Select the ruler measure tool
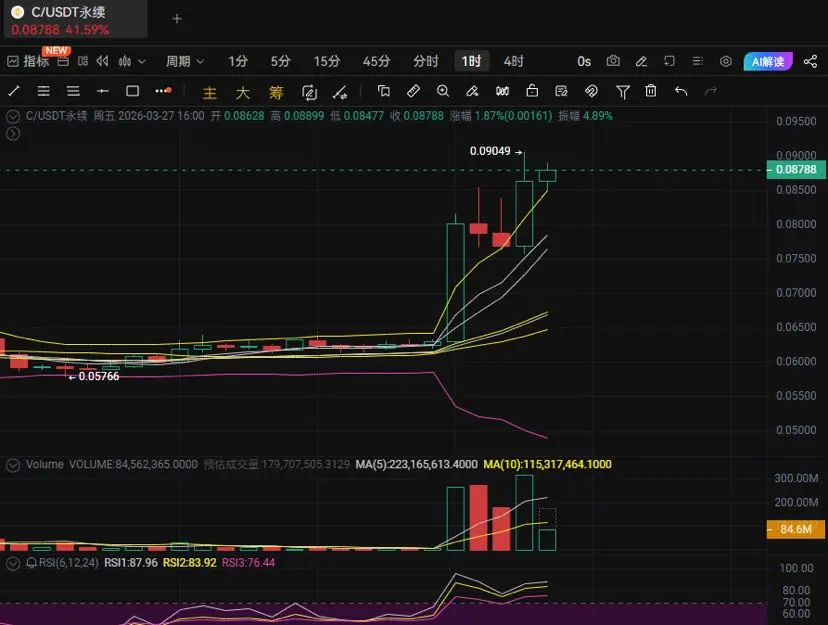The width and height of the screenshot is (828, 625). coord(413,91)
